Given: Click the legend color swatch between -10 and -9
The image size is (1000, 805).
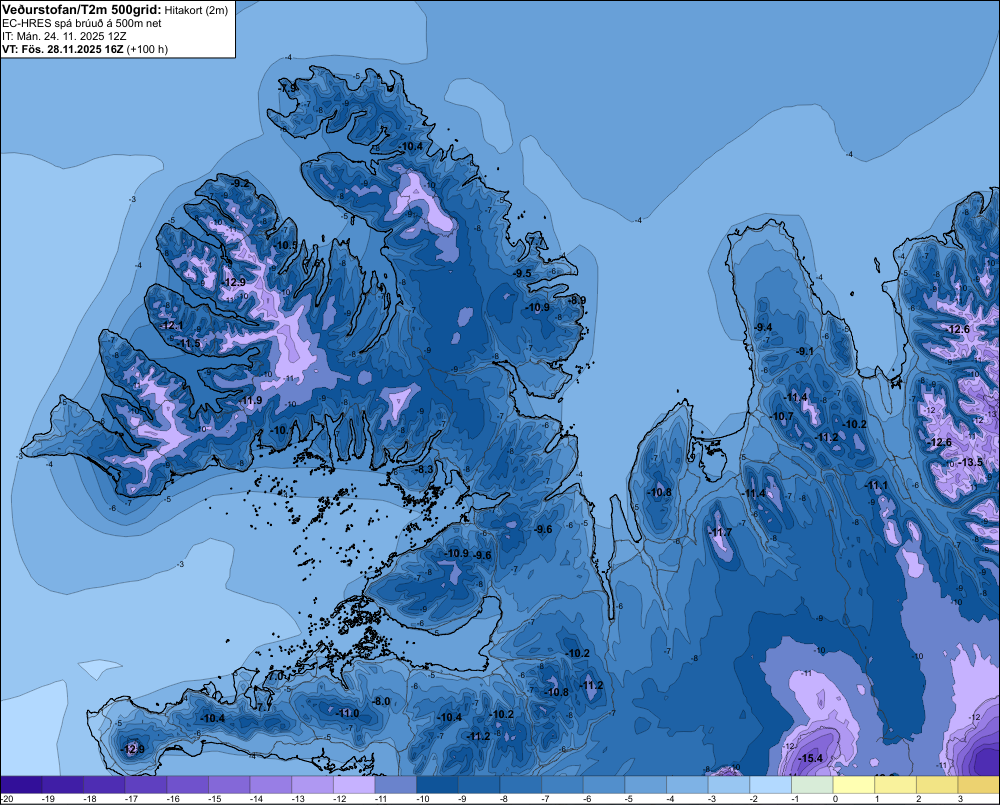Looking at the screenshot, I should click(x=437, y=784).
